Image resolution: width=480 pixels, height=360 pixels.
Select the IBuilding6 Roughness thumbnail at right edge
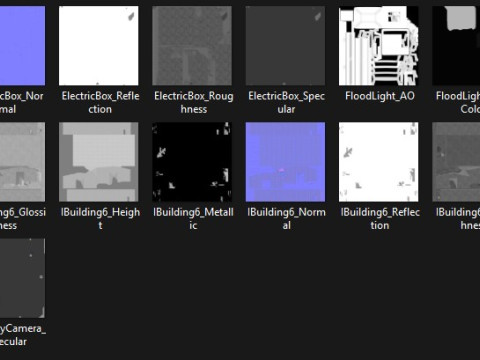coord(456,162)
